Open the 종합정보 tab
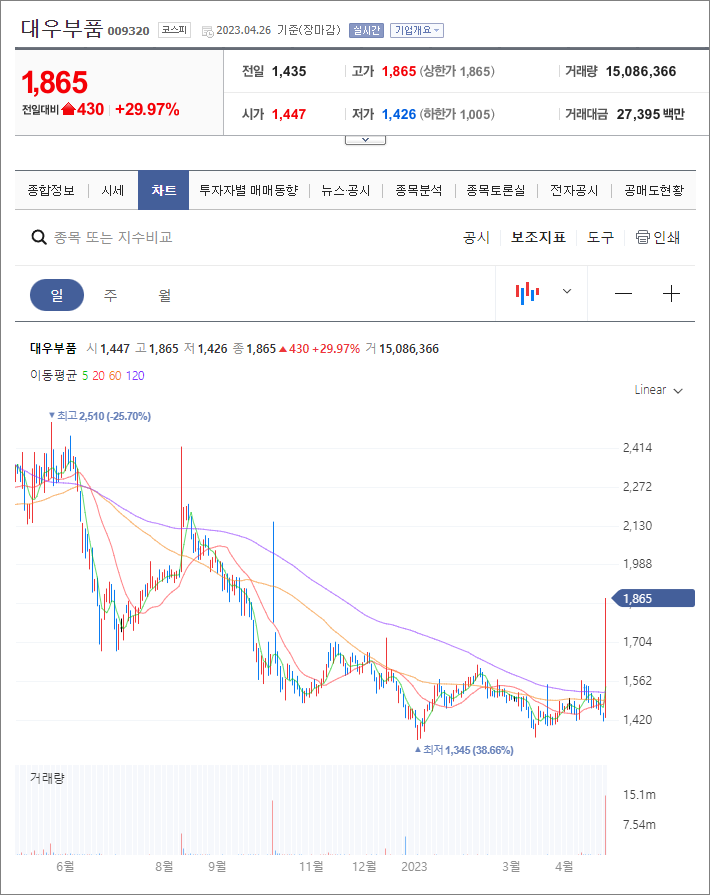The width and height of the screenshot is (710, 895). tap(51, 191)
